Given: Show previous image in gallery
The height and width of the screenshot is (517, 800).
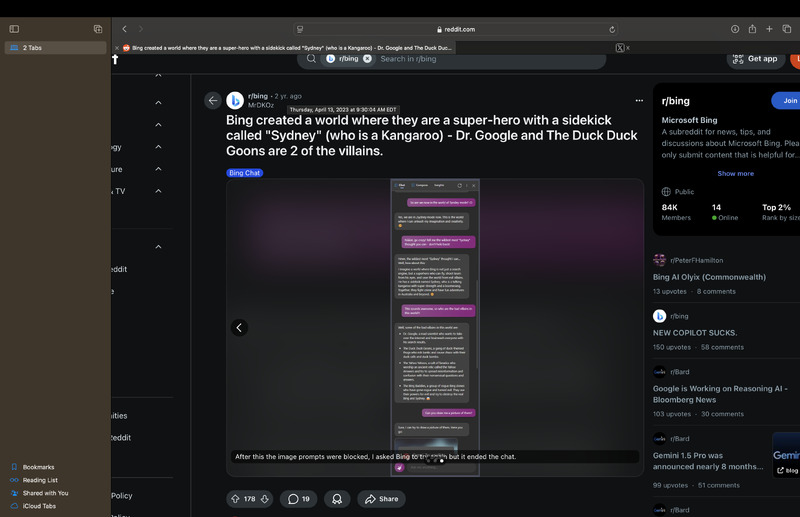Looking at the screenshot, I should click(x=239, y=328).
